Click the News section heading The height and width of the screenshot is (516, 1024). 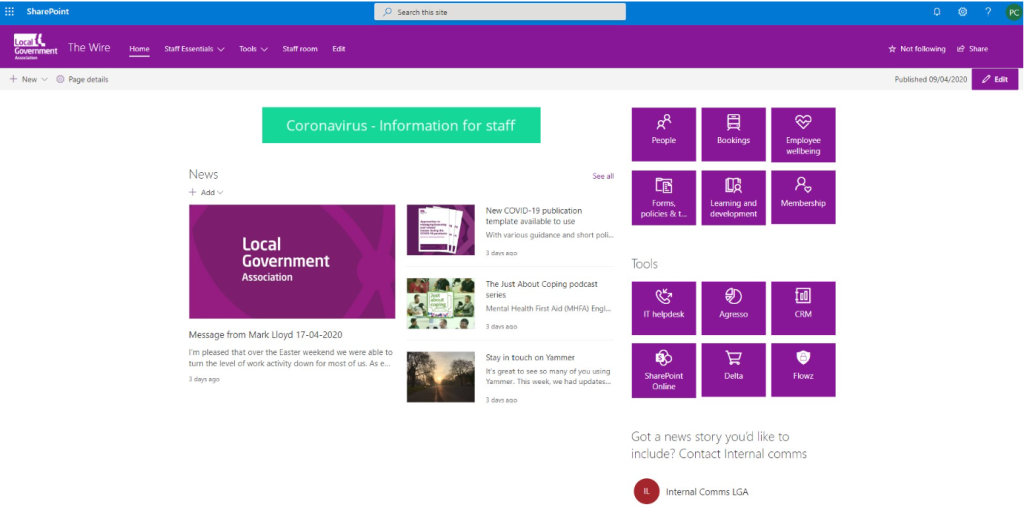203,174
